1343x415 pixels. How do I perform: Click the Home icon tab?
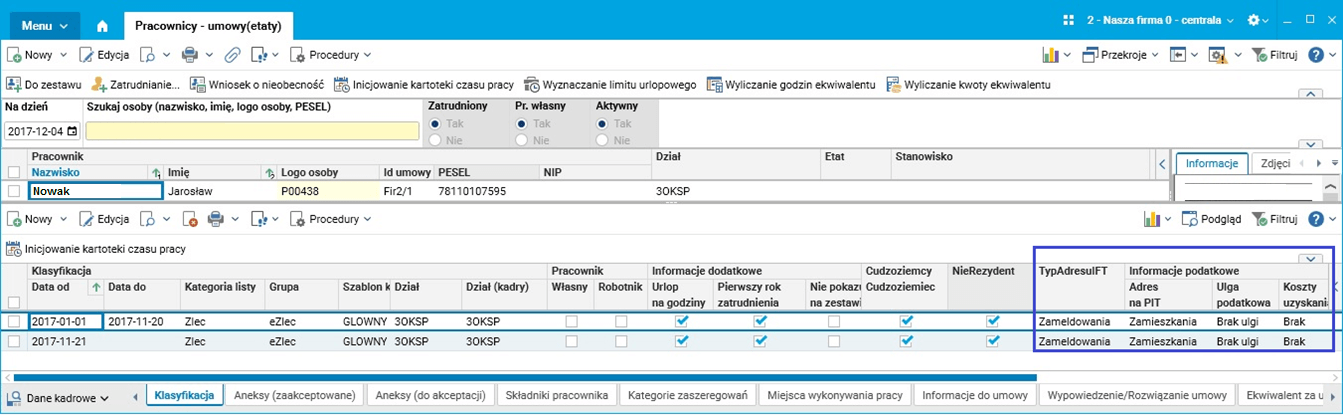tap(102, 25)
